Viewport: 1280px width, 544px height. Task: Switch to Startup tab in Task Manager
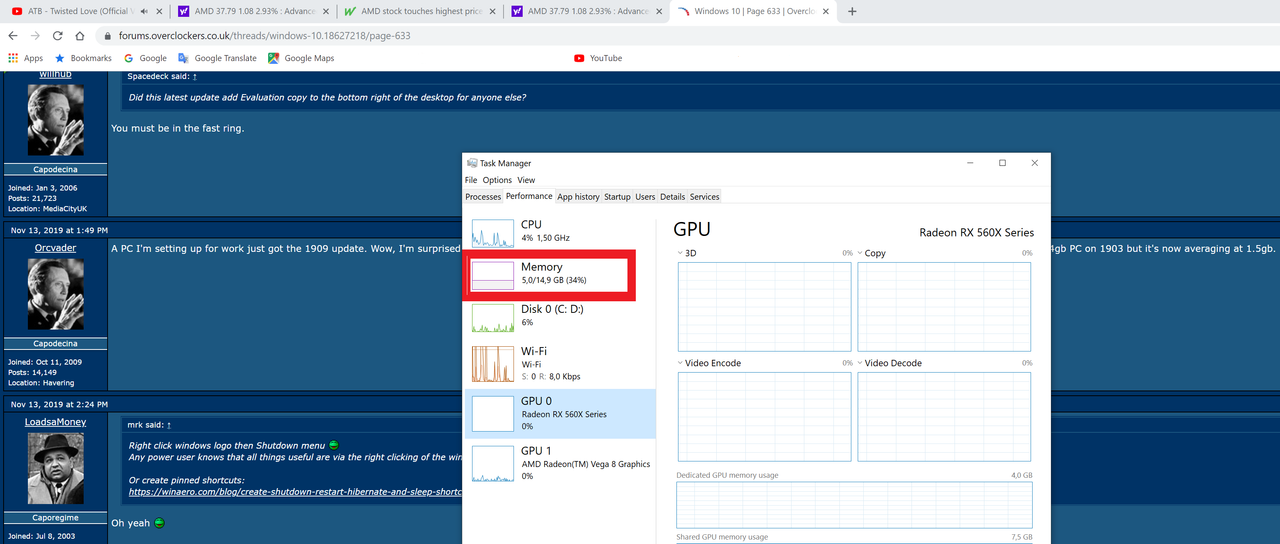pyautogui.click(x=617, y=197)
